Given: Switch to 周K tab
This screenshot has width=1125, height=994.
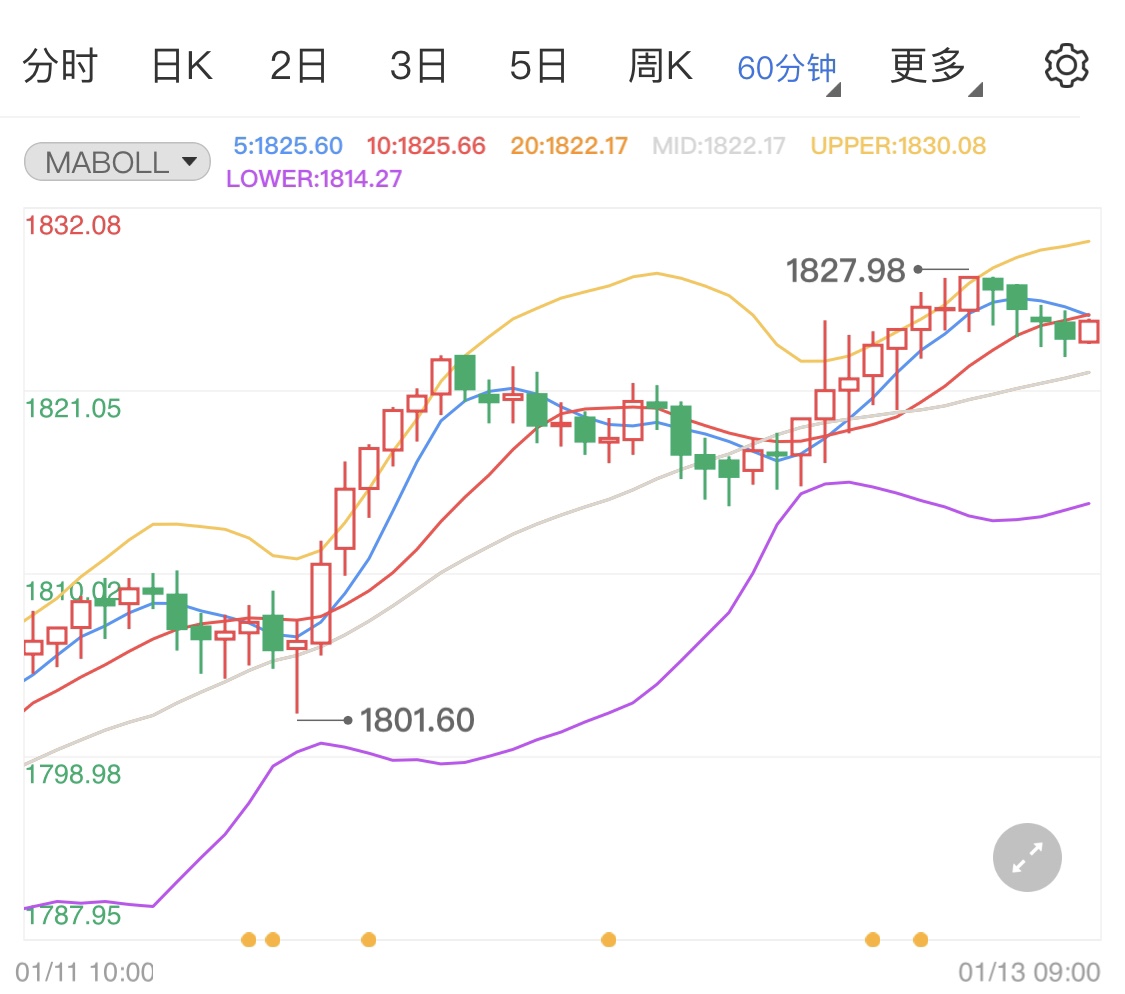Looking at the screenshot, I should pos(660,66).
